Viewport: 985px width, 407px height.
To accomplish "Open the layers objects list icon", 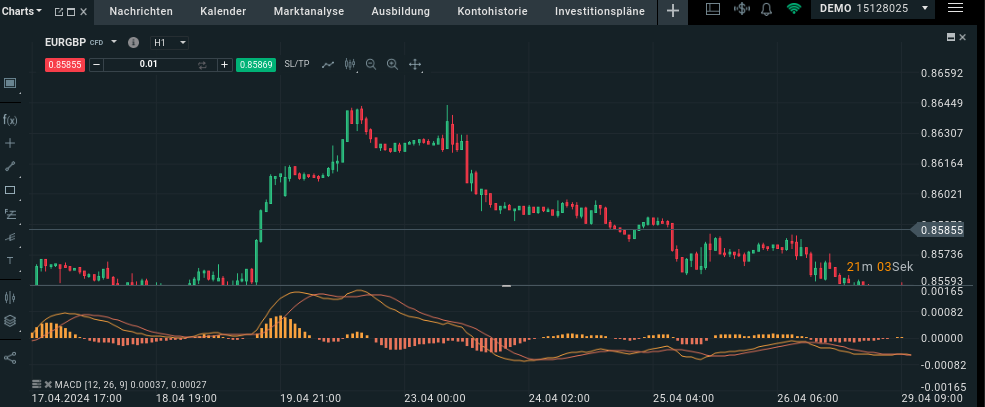I will [10, 321].
